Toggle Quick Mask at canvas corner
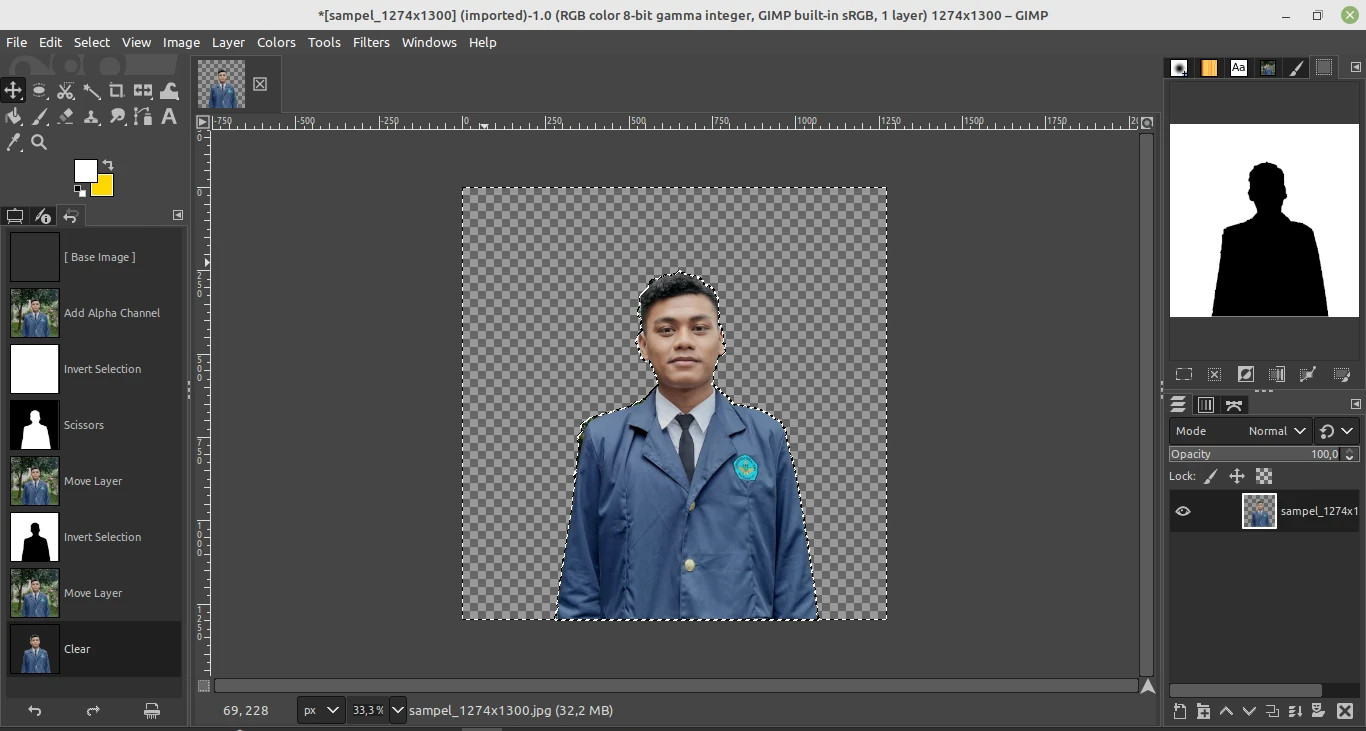Screen dimensions: 1366x731 204,686
